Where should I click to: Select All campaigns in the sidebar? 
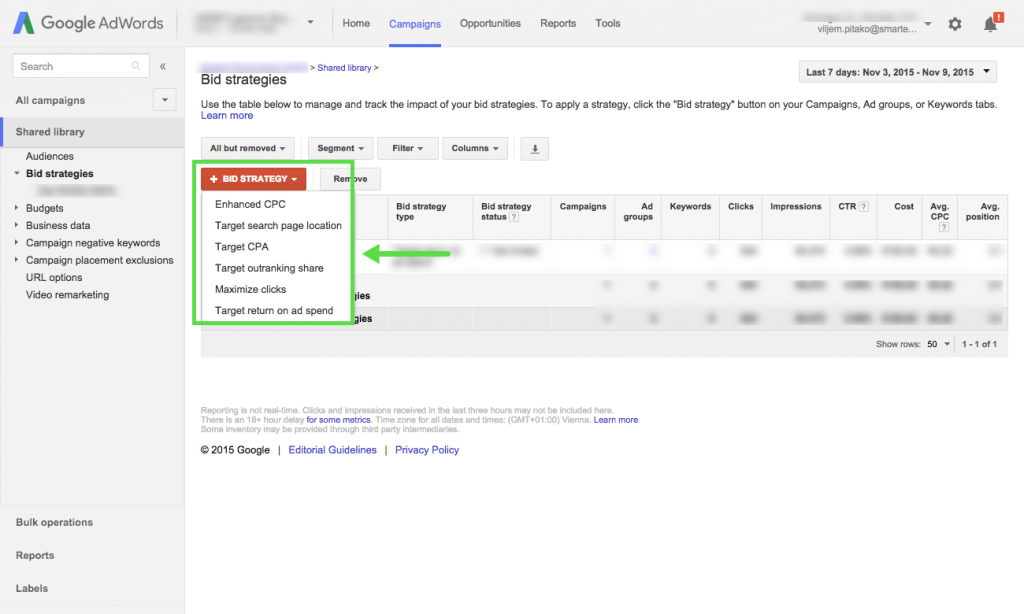pyautogui.click(x=50, y=100)
